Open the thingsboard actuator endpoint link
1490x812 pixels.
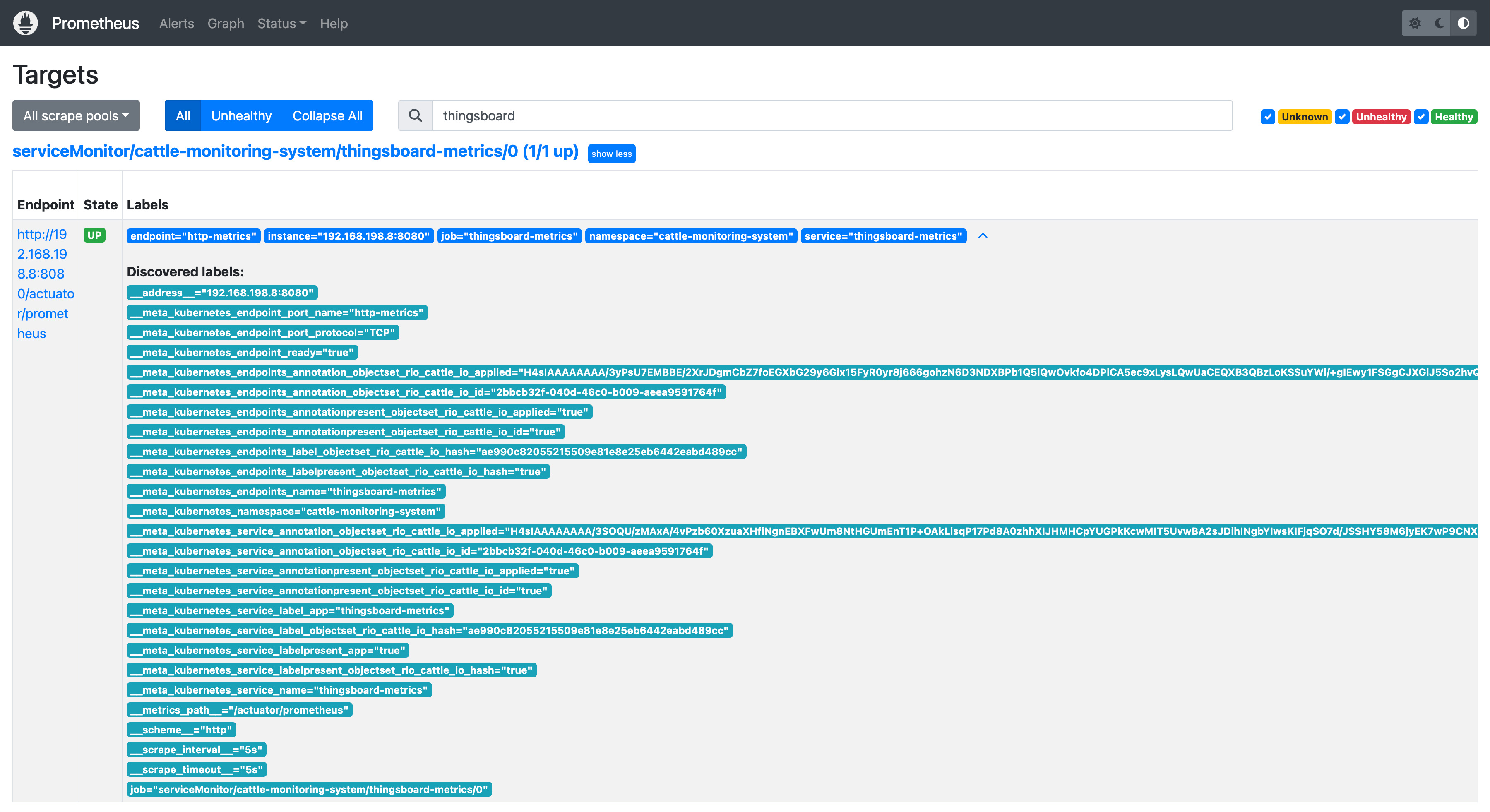(45, 283)
